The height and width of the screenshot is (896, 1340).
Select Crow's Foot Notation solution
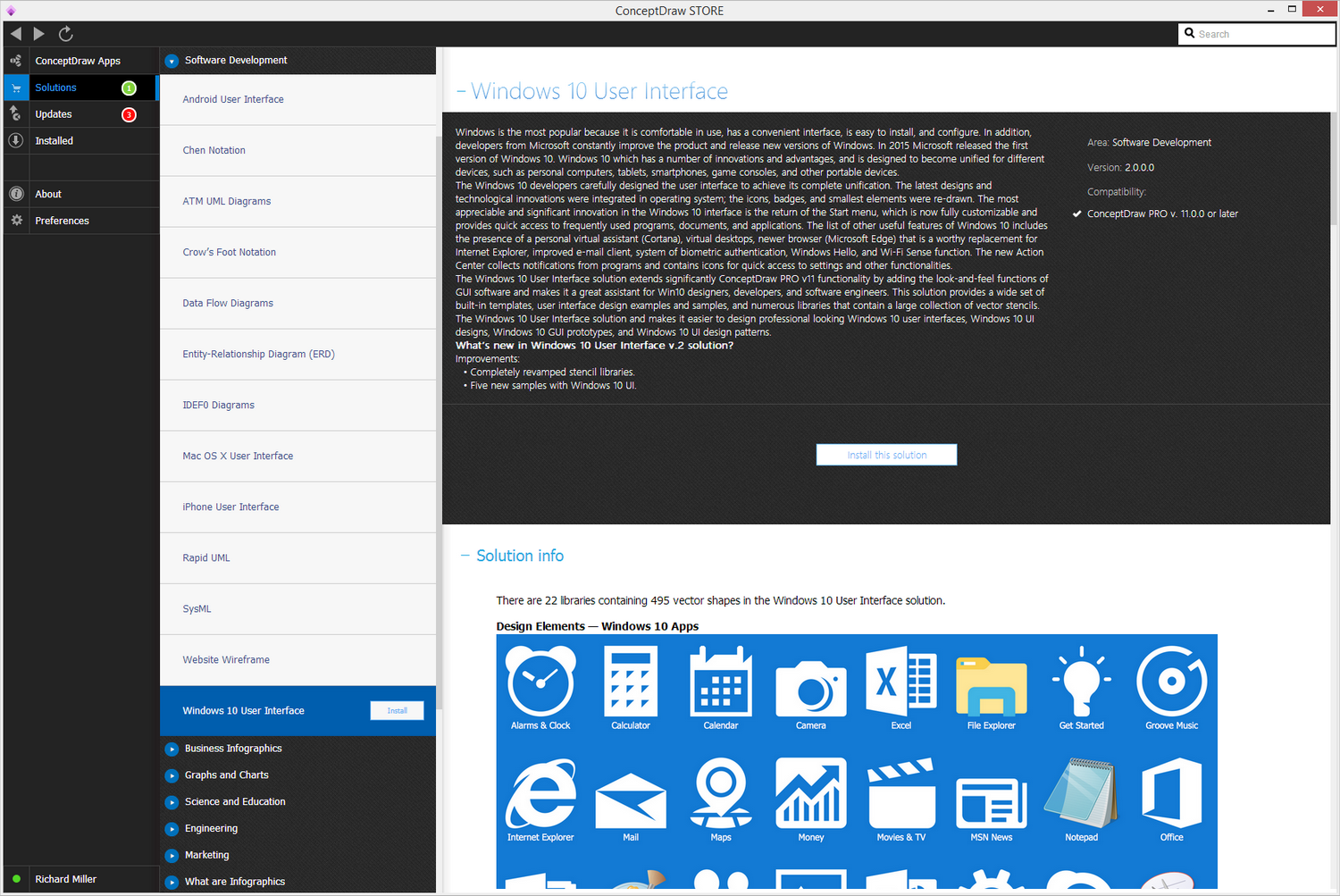[x=297, y=252]
